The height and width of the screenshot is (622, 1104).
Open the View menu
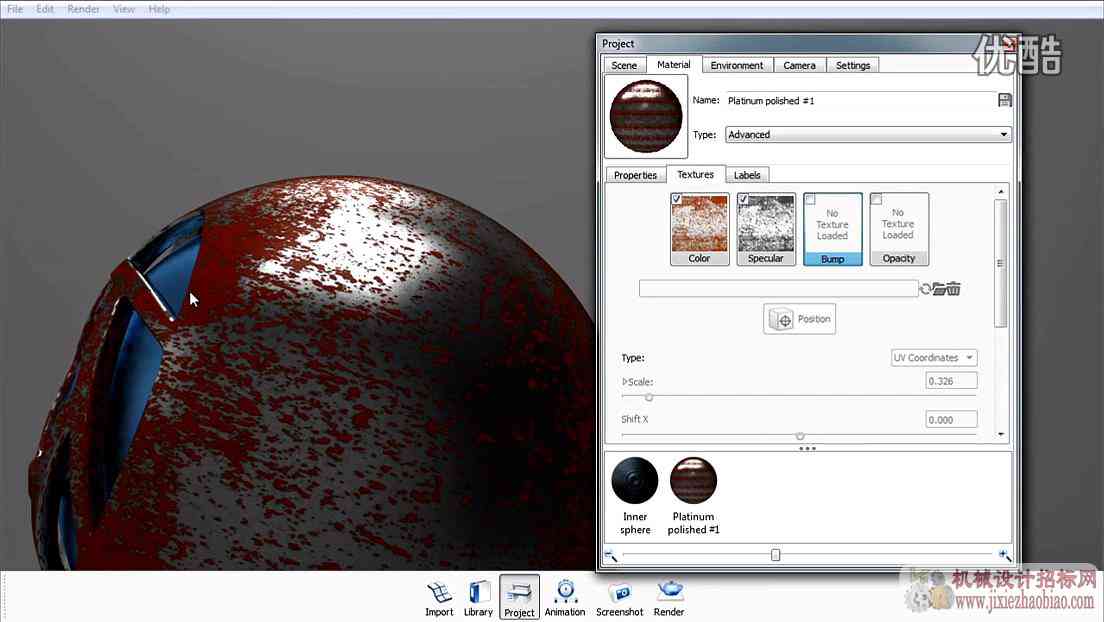click(124, 9)
